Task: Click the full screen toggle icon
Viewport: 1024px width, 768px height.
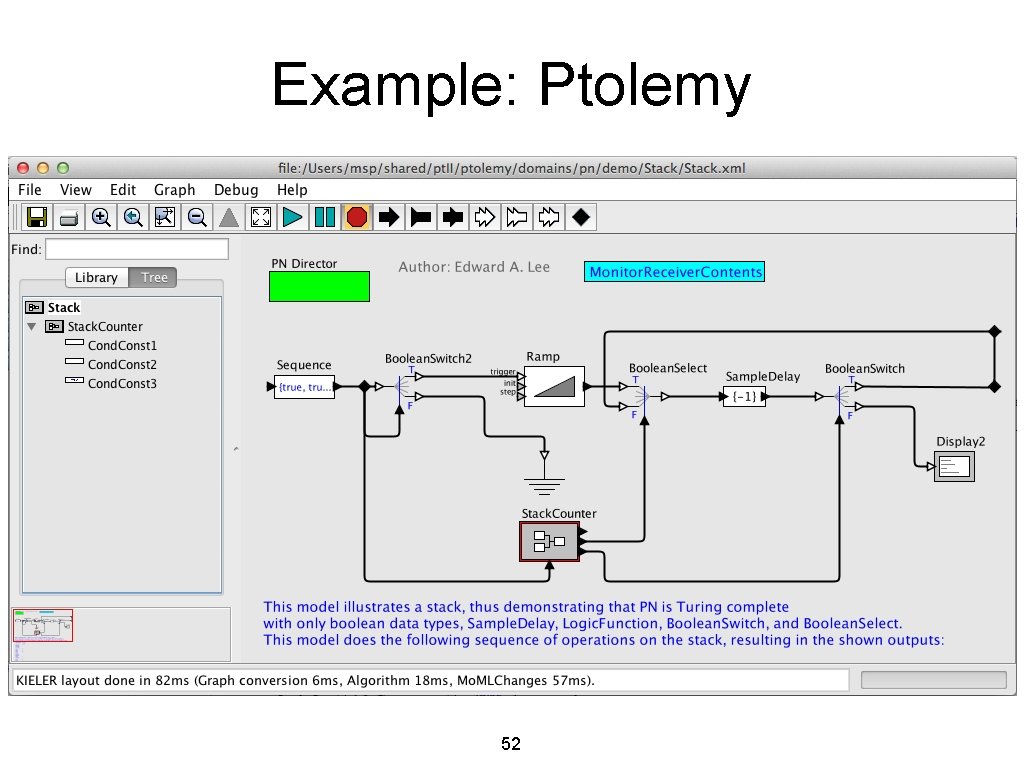Action: pyautogui.click(x=261, y=217)
